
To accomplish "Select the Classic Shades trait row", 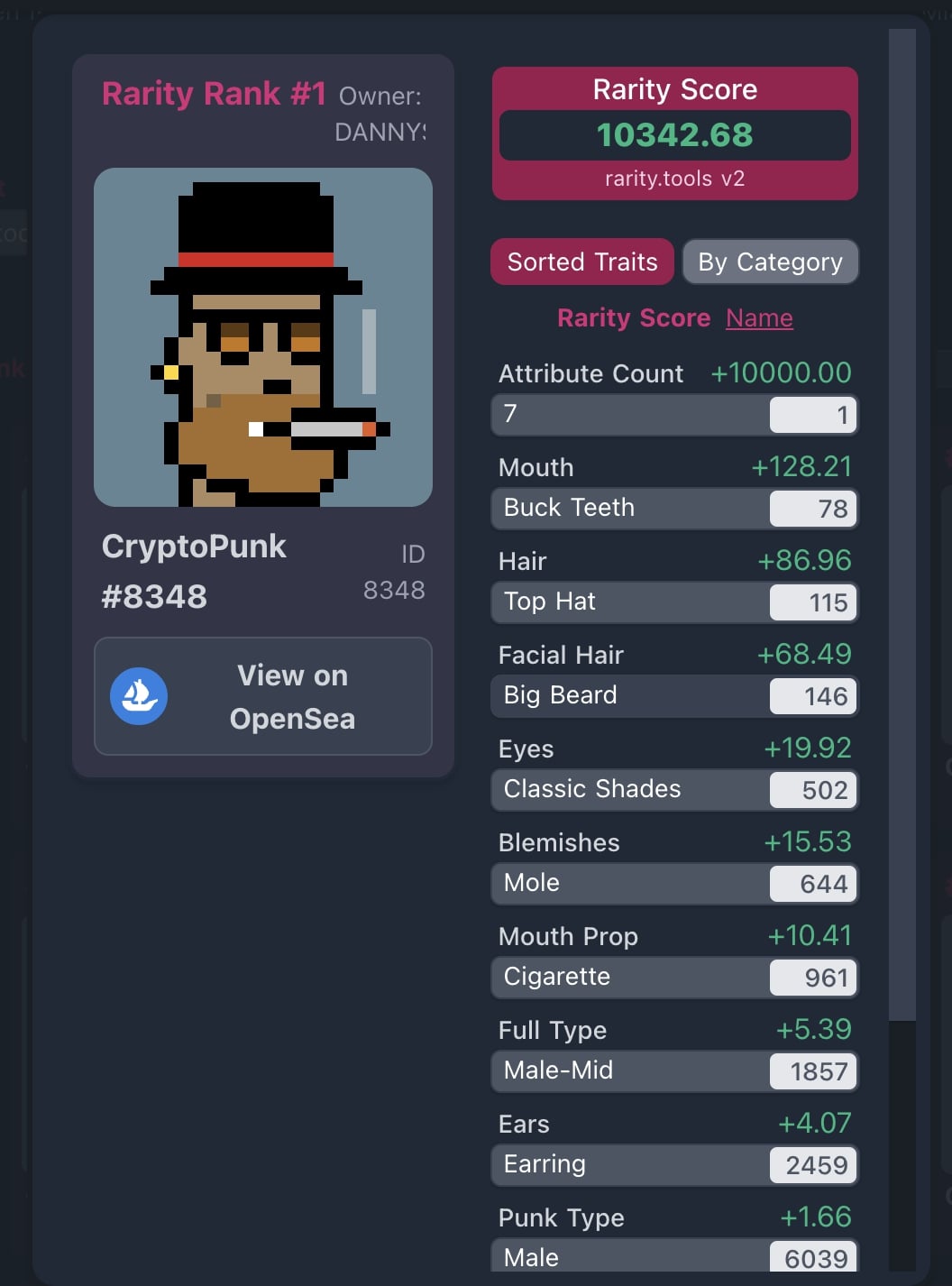I will point(674,790).
